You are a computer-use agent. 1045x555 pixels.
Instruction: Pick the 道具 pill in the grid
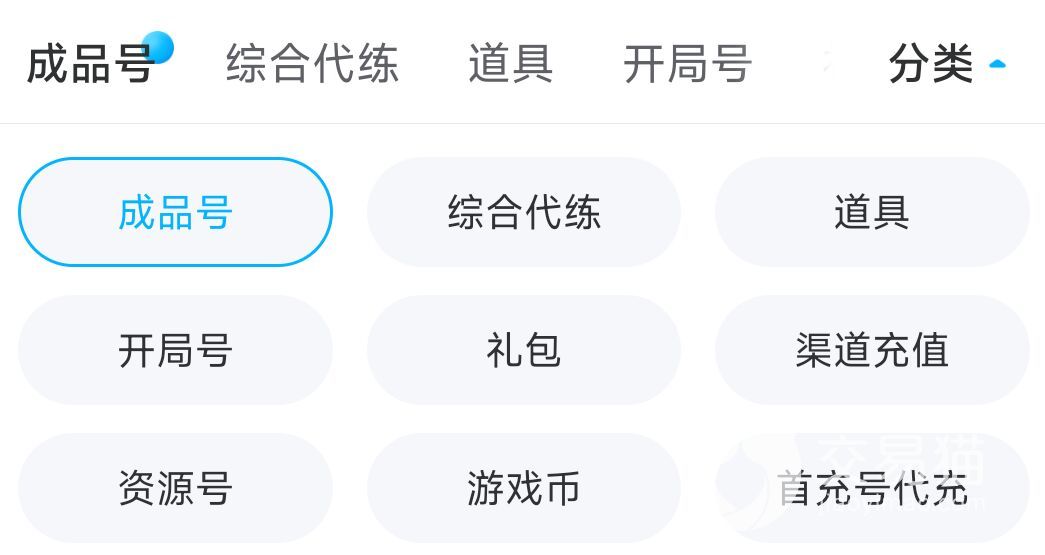pos(871,212)
